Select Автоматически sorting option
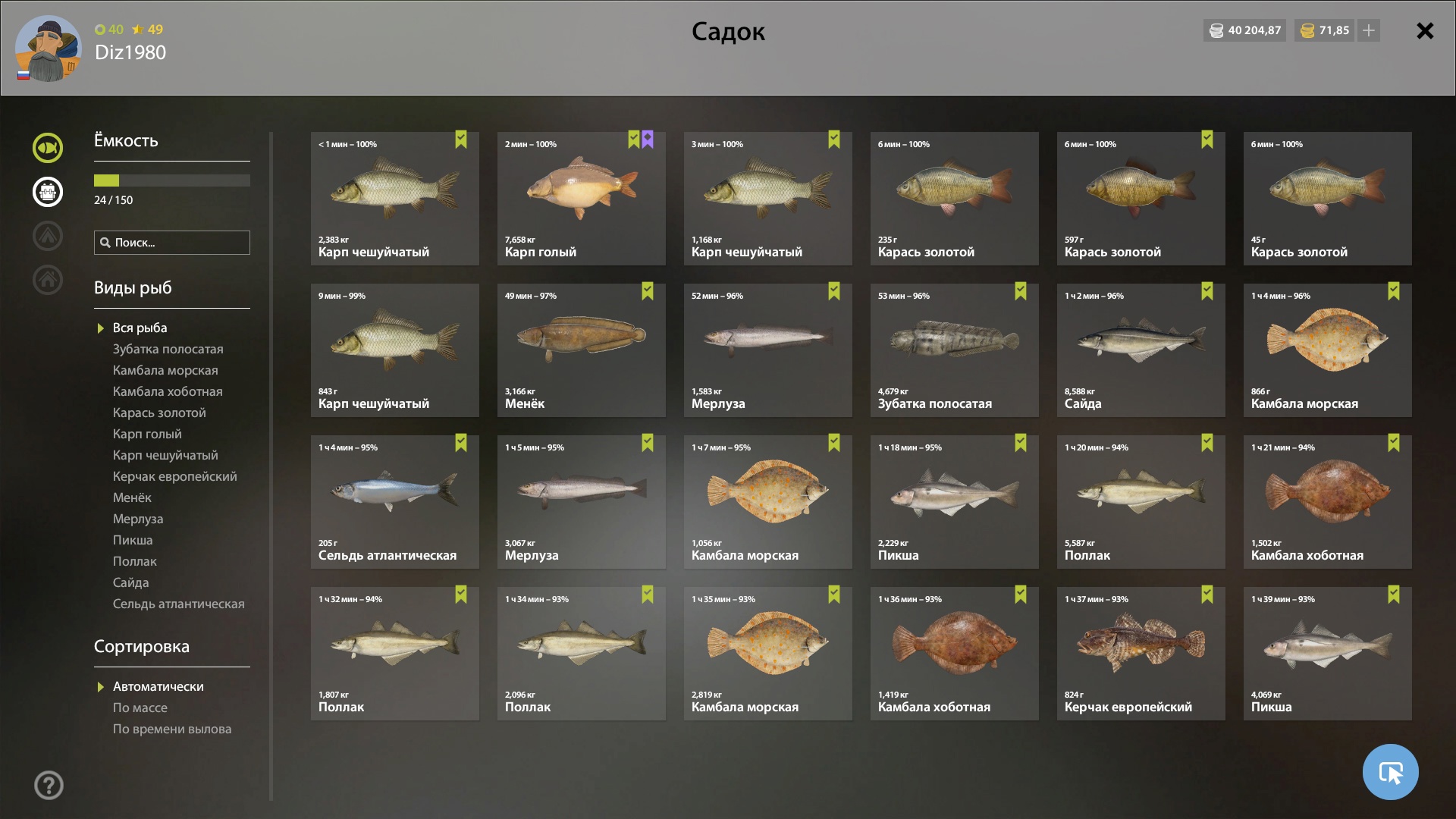This screenshot has width=1456, height=819. tap(158, 686)
